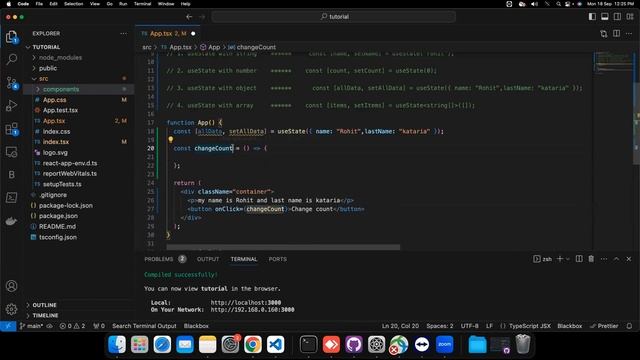The width and height of the screenshot is (640, 360).
Task: Click Ln 20, Col 20 cursor position
Action: point(400,326)
